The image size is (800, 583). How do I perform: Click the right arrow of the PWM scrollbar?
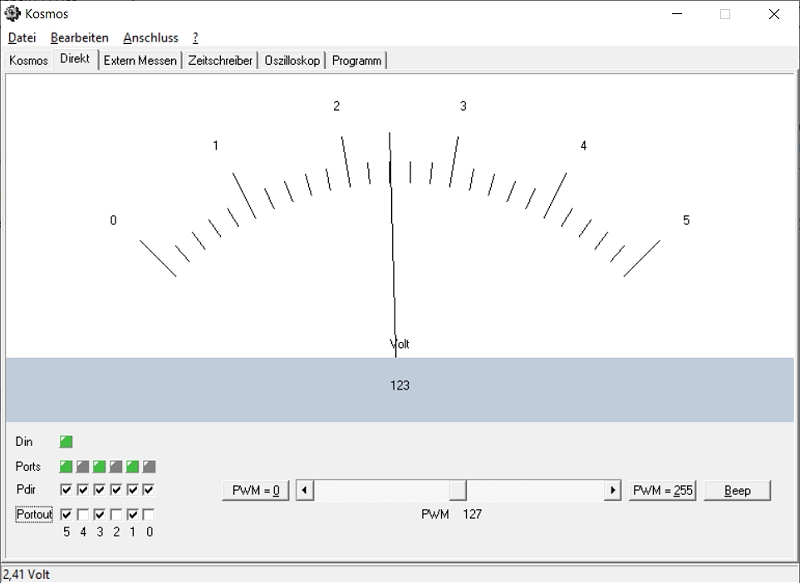pos(612,491)
